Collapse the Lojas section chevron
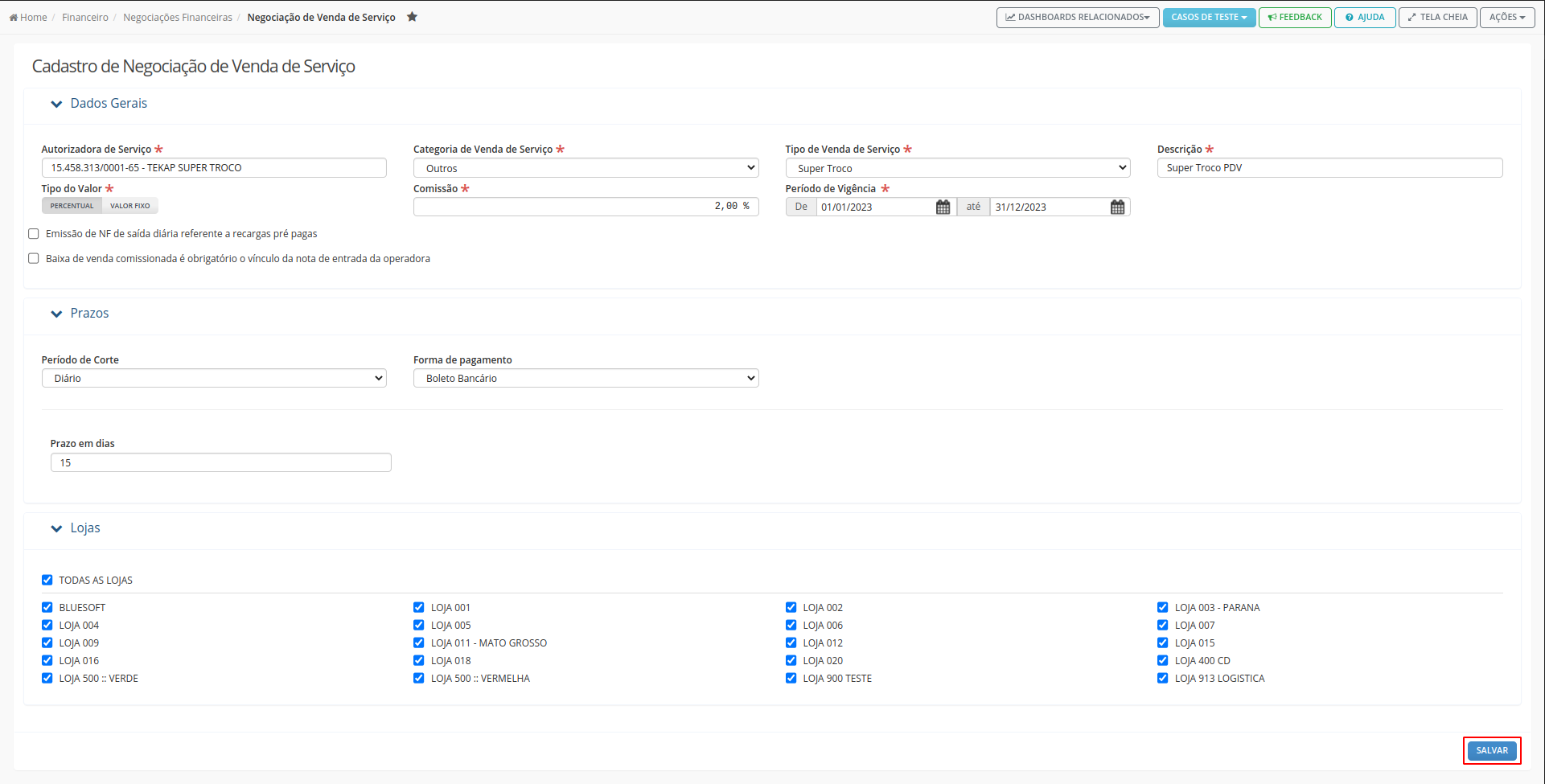Image resolution: width=1545 pixels, height=784 pixels. pyautogui.click(x=56, y=528)
